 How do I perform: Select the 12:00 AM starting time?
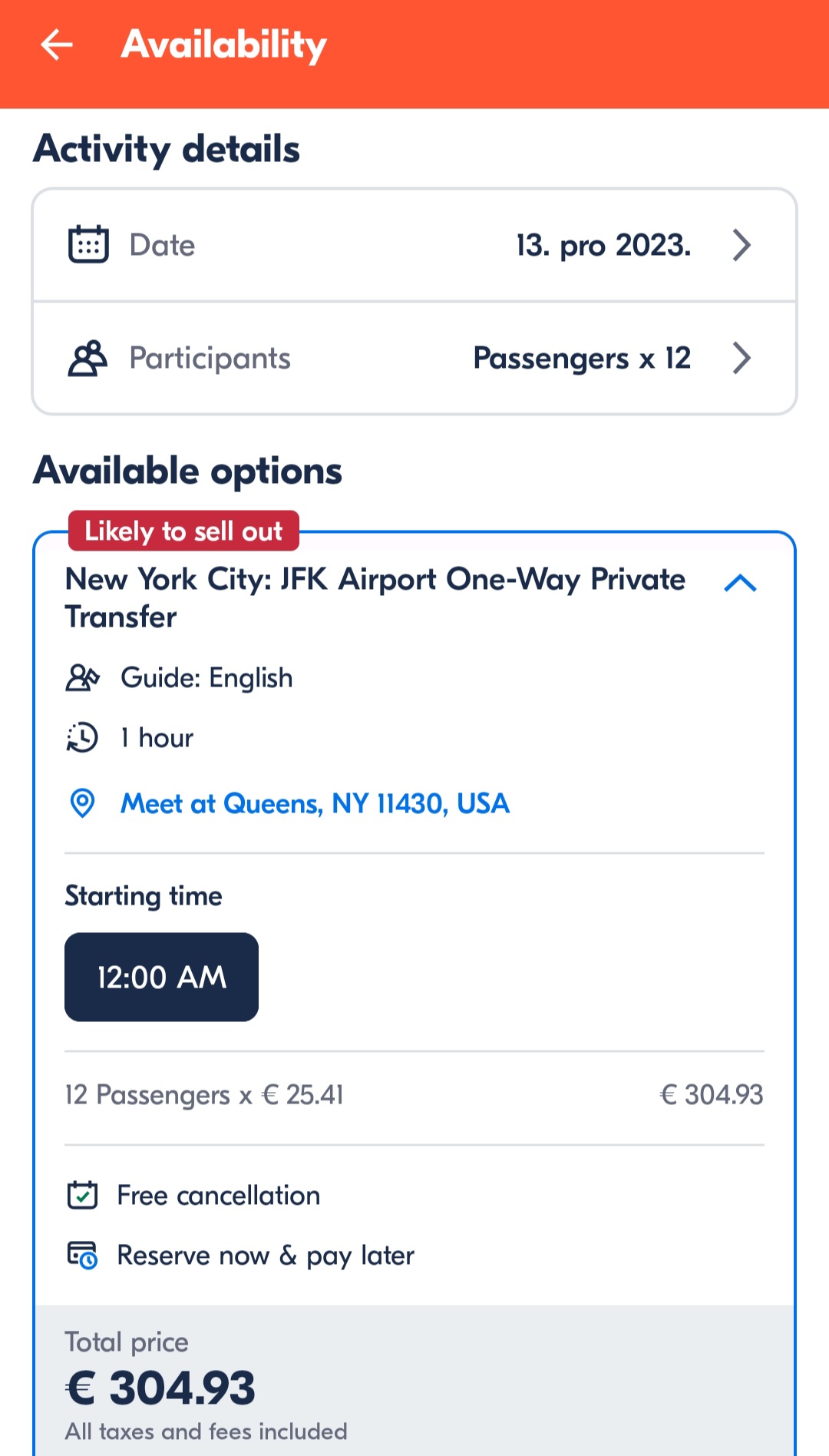pyautogui.click(x=161, y=977)
